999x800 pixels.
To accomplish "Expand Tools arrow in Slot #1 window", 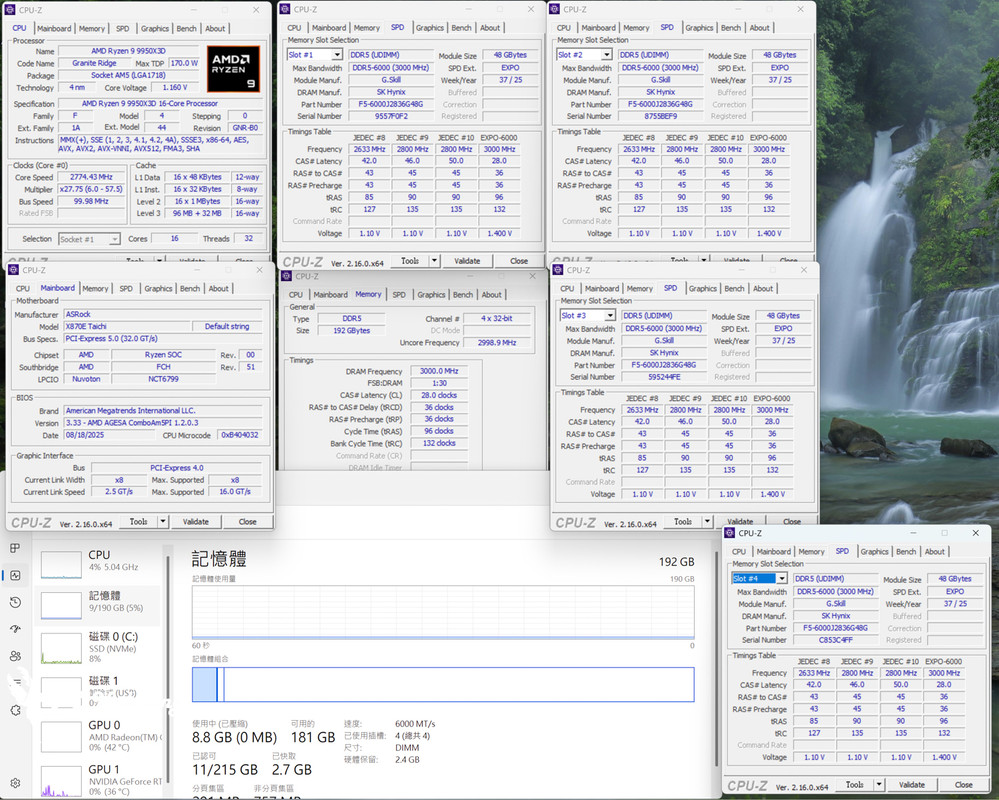I will [x=435, y=261].
